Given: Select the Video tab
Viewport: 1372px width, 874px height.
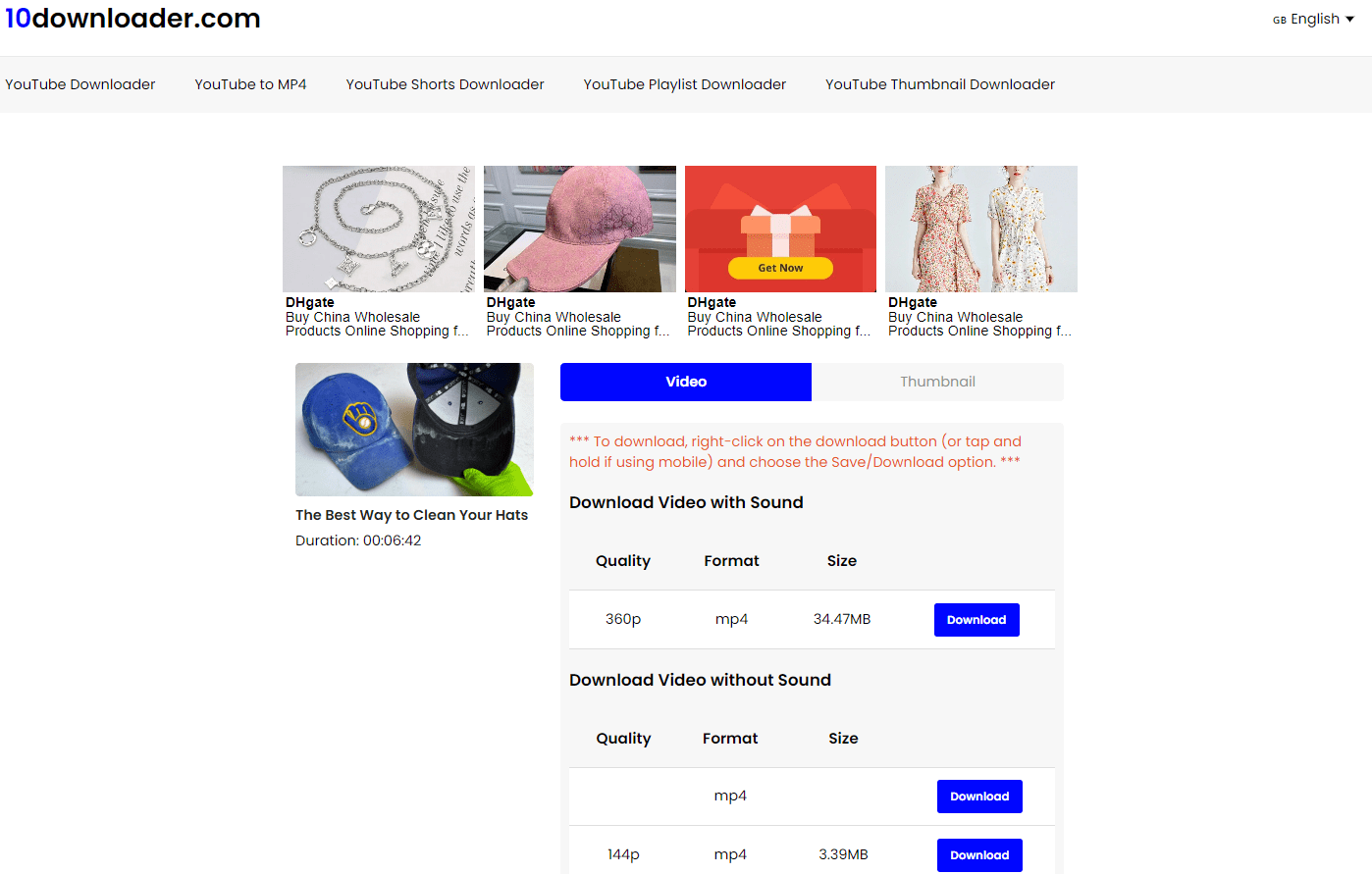Looking at the screenshot, I should (686, 382).
